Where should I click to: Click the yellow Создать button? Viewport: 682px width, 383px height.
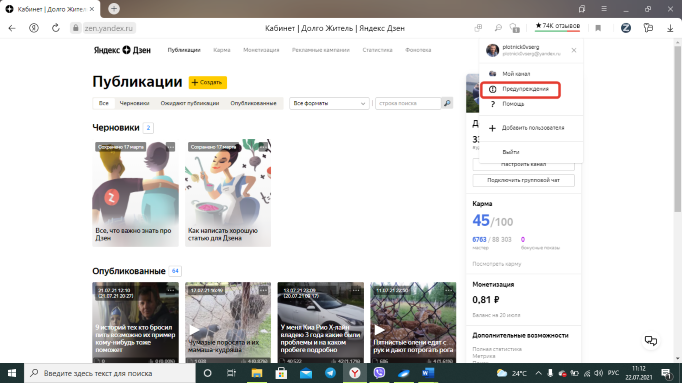coord(207,82)
